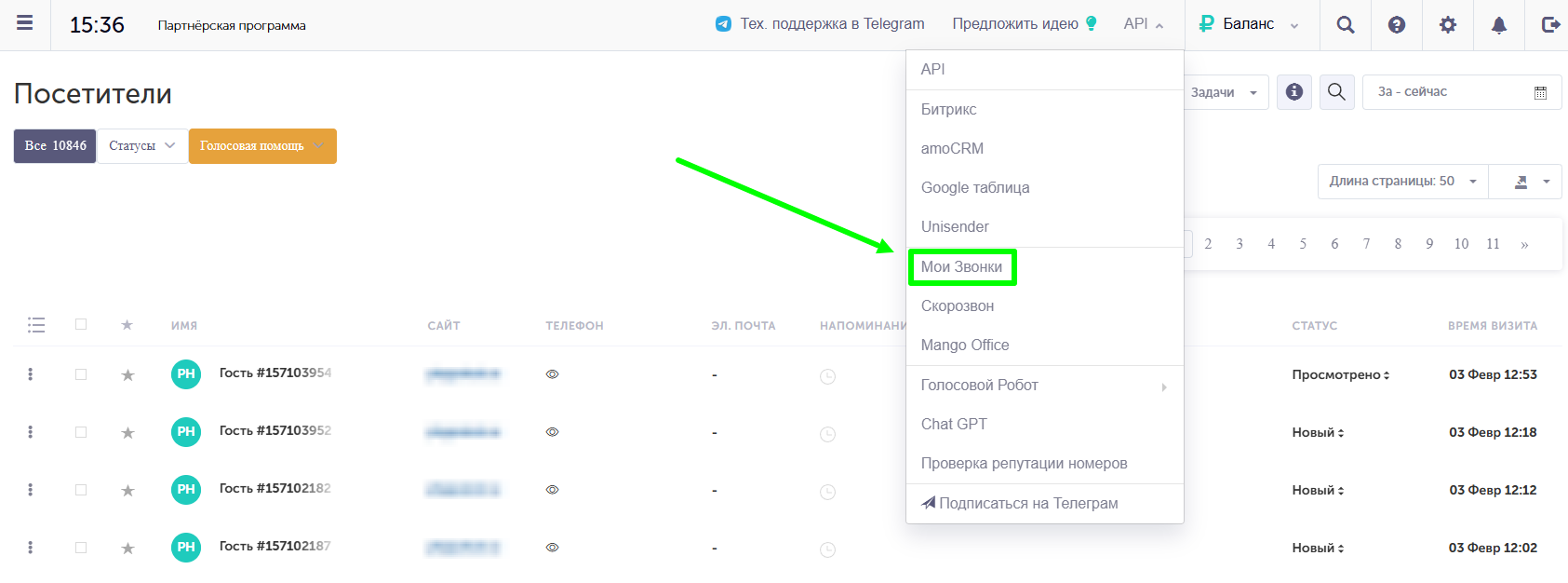Star the visitor Гость #157103954
Screen dimensions: 1568x583
pyautogui.click(x=127, y=374)
